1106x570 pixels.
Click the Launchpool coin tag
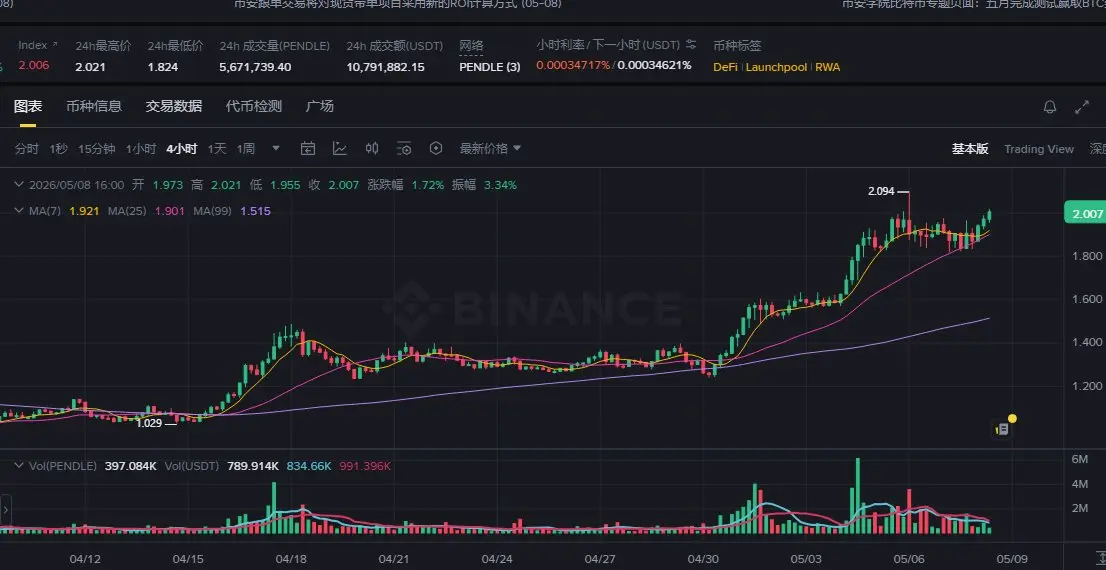click(777, 67)
